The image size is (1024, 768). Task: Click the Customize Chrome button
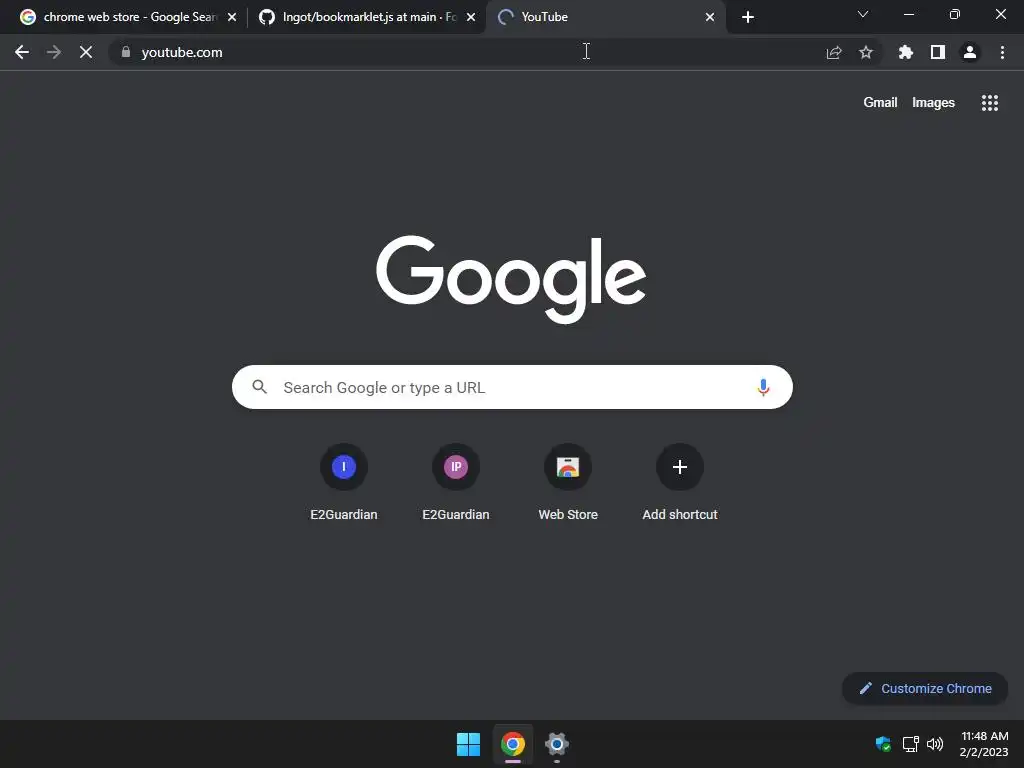[x=925, y=688]
